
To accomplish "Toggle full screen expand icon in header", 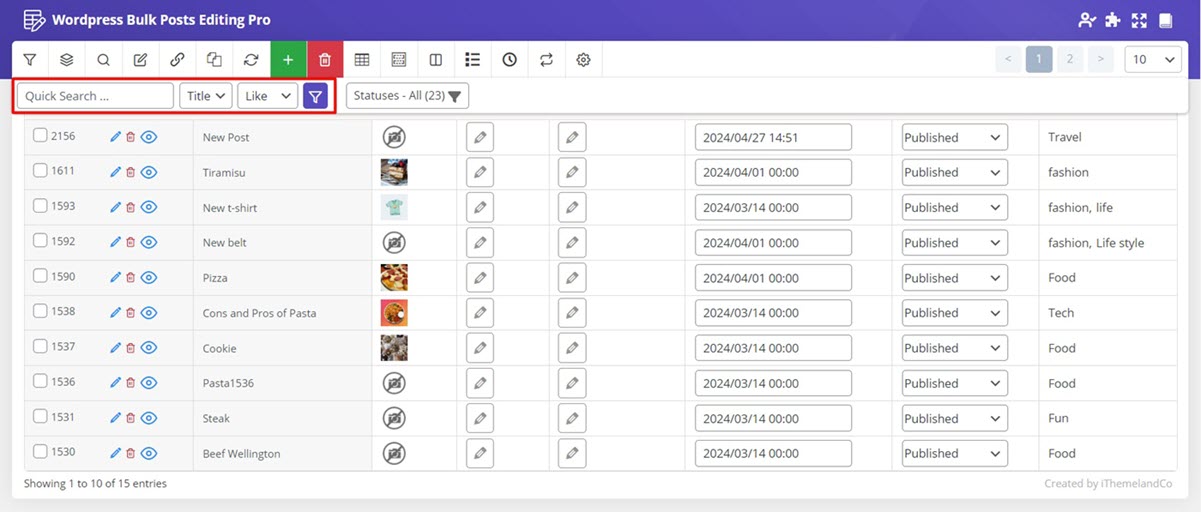I will pos(1139,20).
